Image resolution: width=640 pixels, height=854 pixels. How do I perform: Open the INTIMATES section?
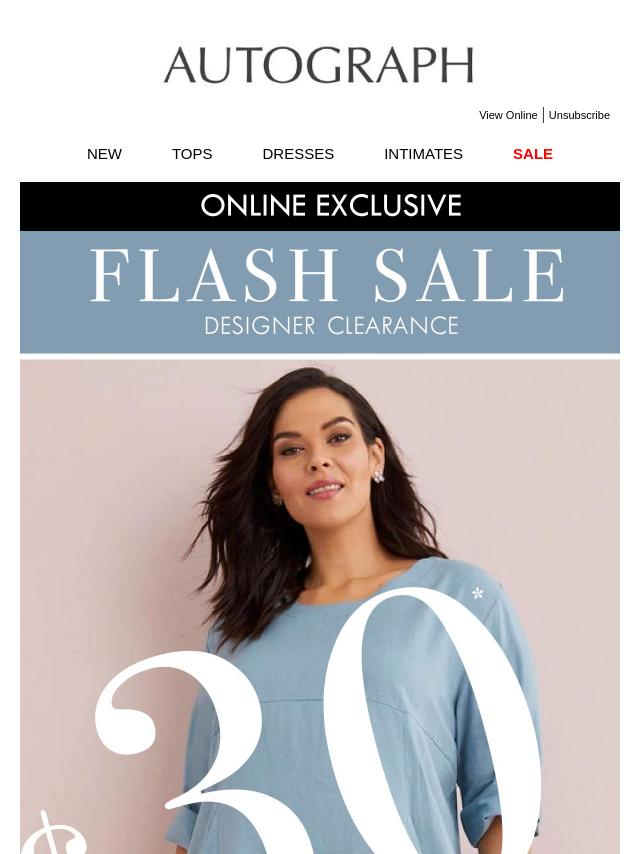click(x=423, y=154)
